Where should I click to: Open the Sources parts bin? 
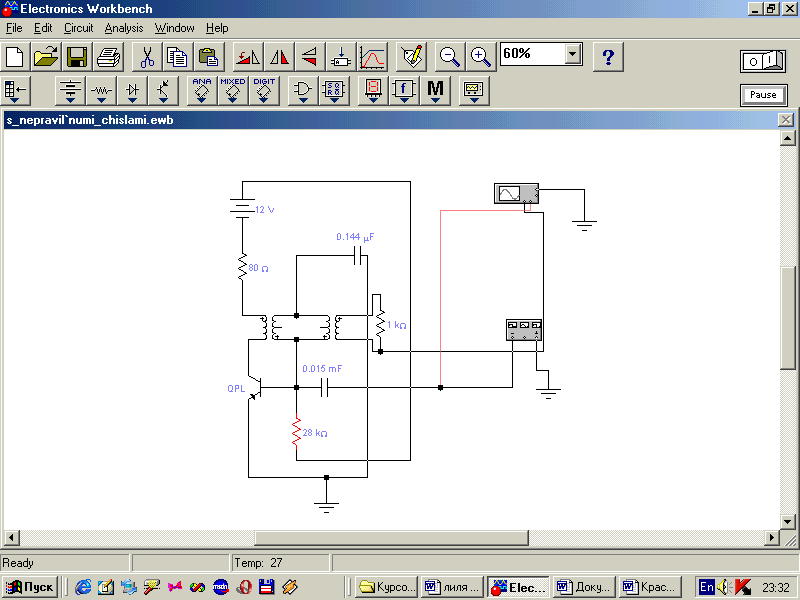70,91
